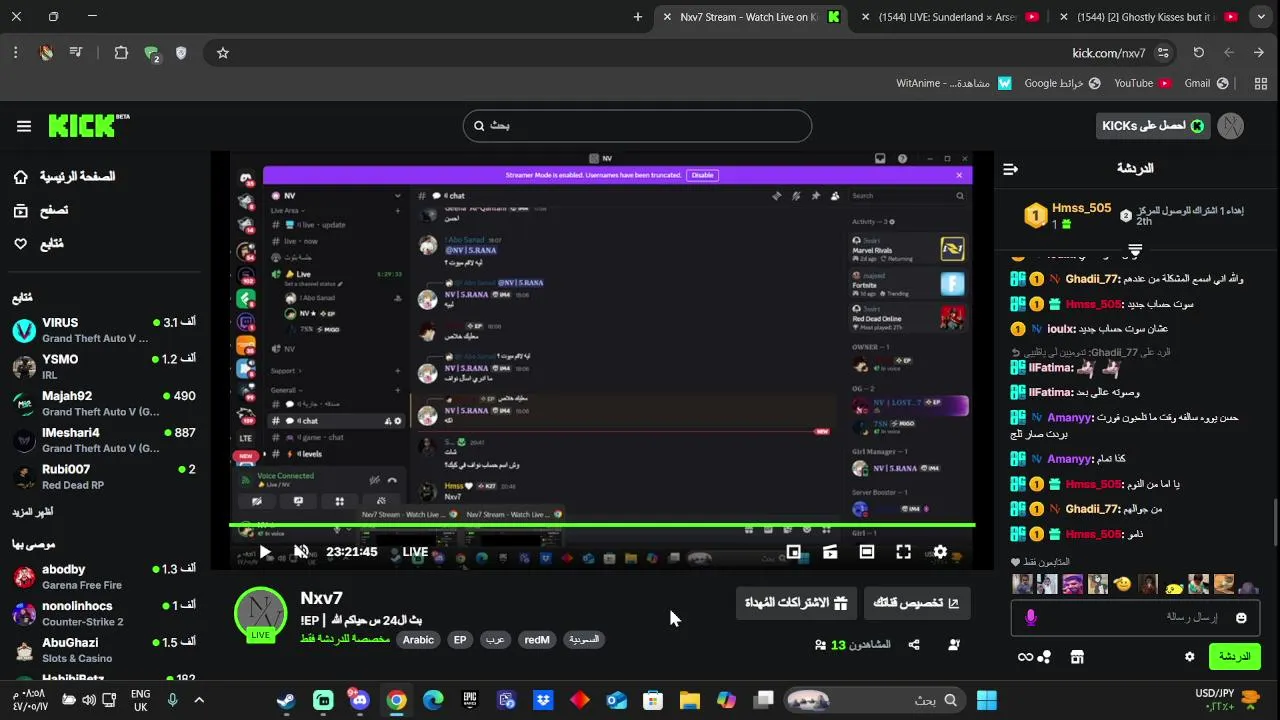The height and width of the screenshot is (720, 1280).
Task: Click the chat message input field
Action: pos(1136,618)
